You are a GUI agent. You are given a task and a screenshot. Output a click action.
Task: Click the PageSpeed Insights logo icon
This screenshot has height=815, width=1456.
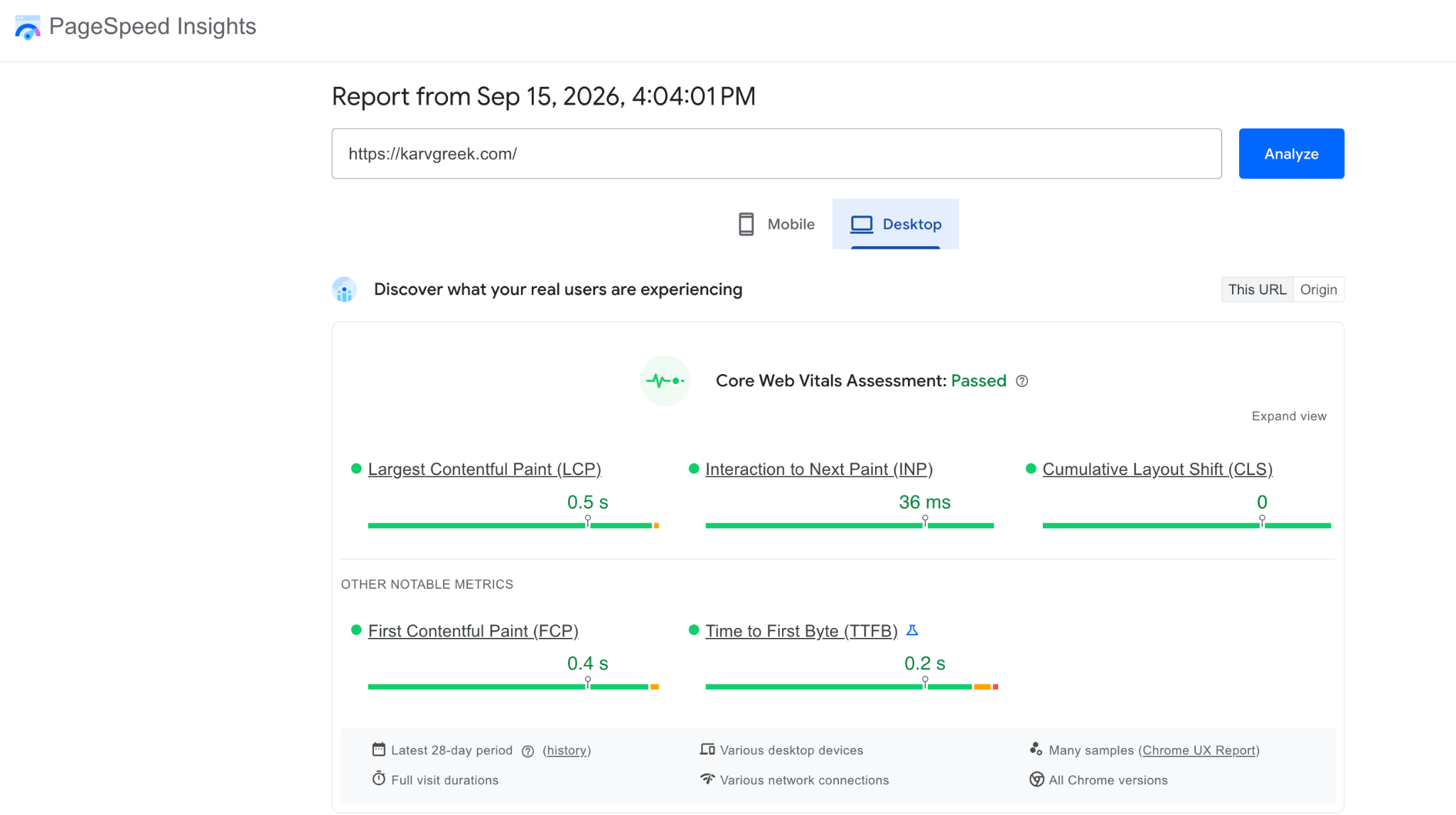tap(27, 28)
